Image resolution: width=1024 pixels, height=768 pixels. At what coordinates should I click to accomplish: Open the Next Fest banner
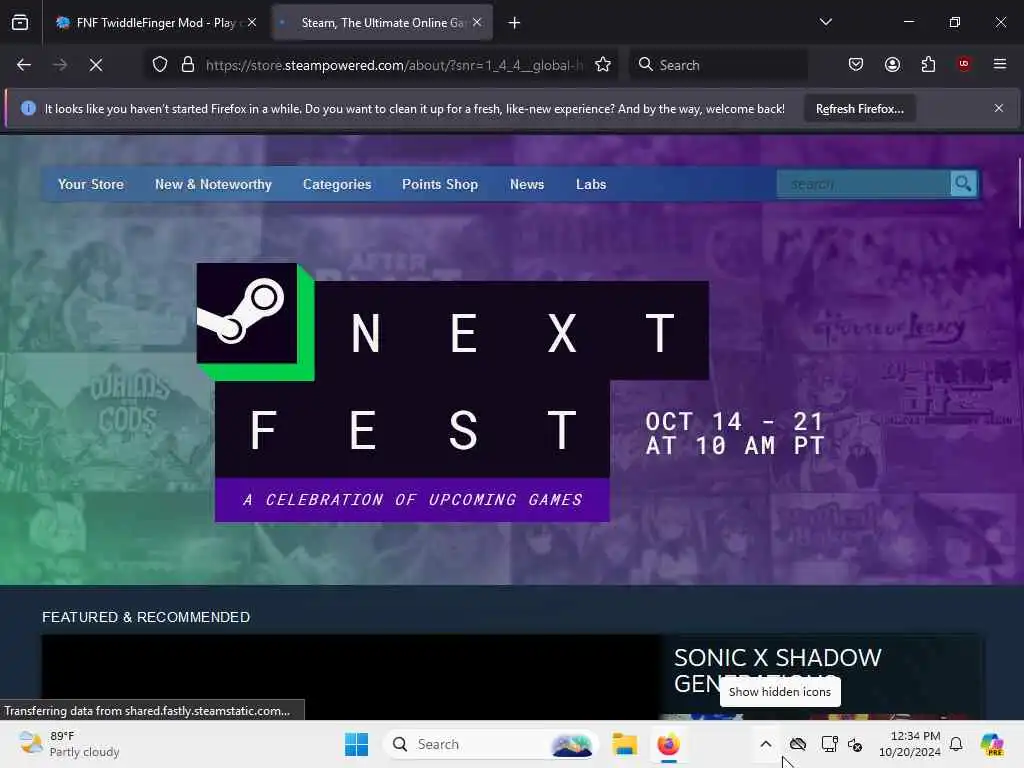click(512, 392)
